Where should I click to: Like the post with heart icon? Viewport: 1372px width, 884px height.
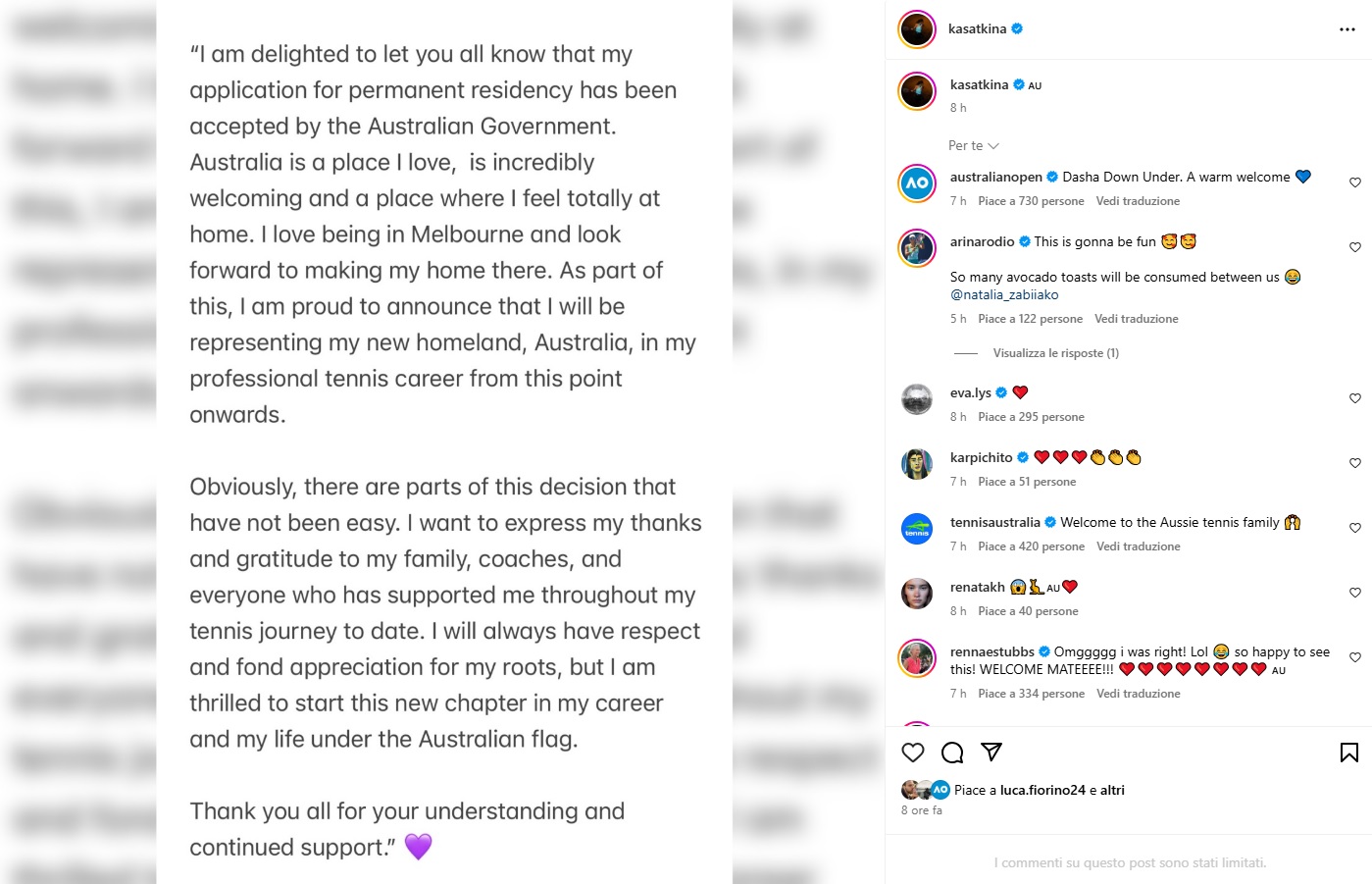pyautogui.click(x=913, y=753)
